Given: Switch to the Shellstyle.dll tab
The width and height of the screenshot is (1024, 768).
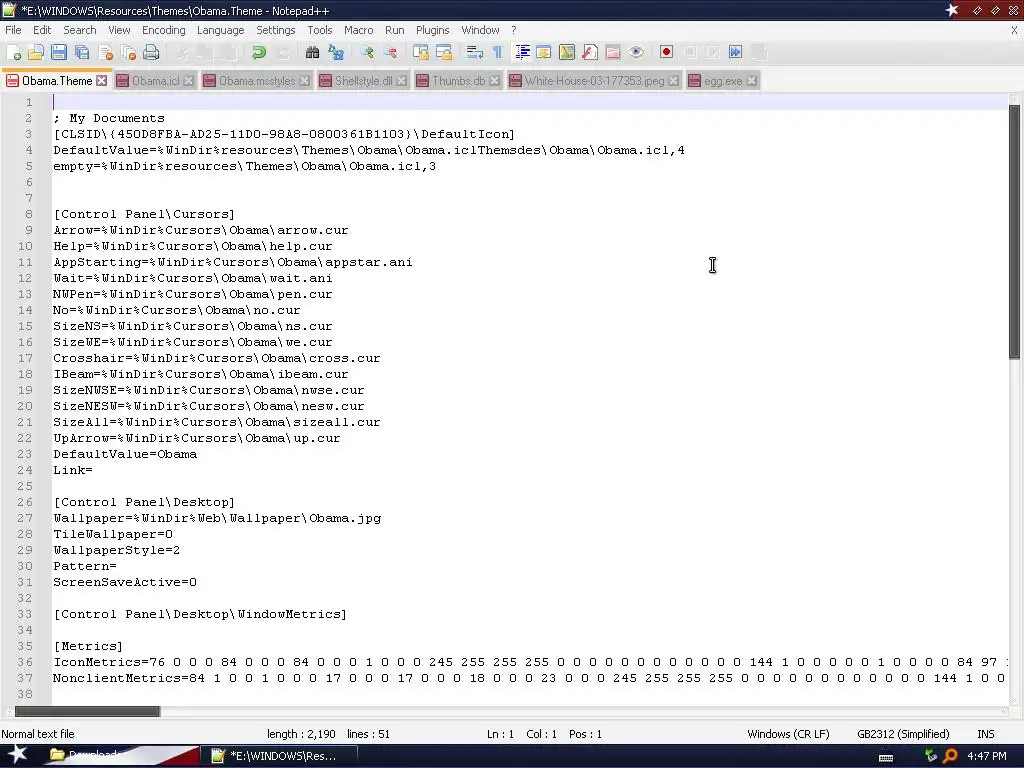Looking at the screenshot, I should (x=363, y=81).
